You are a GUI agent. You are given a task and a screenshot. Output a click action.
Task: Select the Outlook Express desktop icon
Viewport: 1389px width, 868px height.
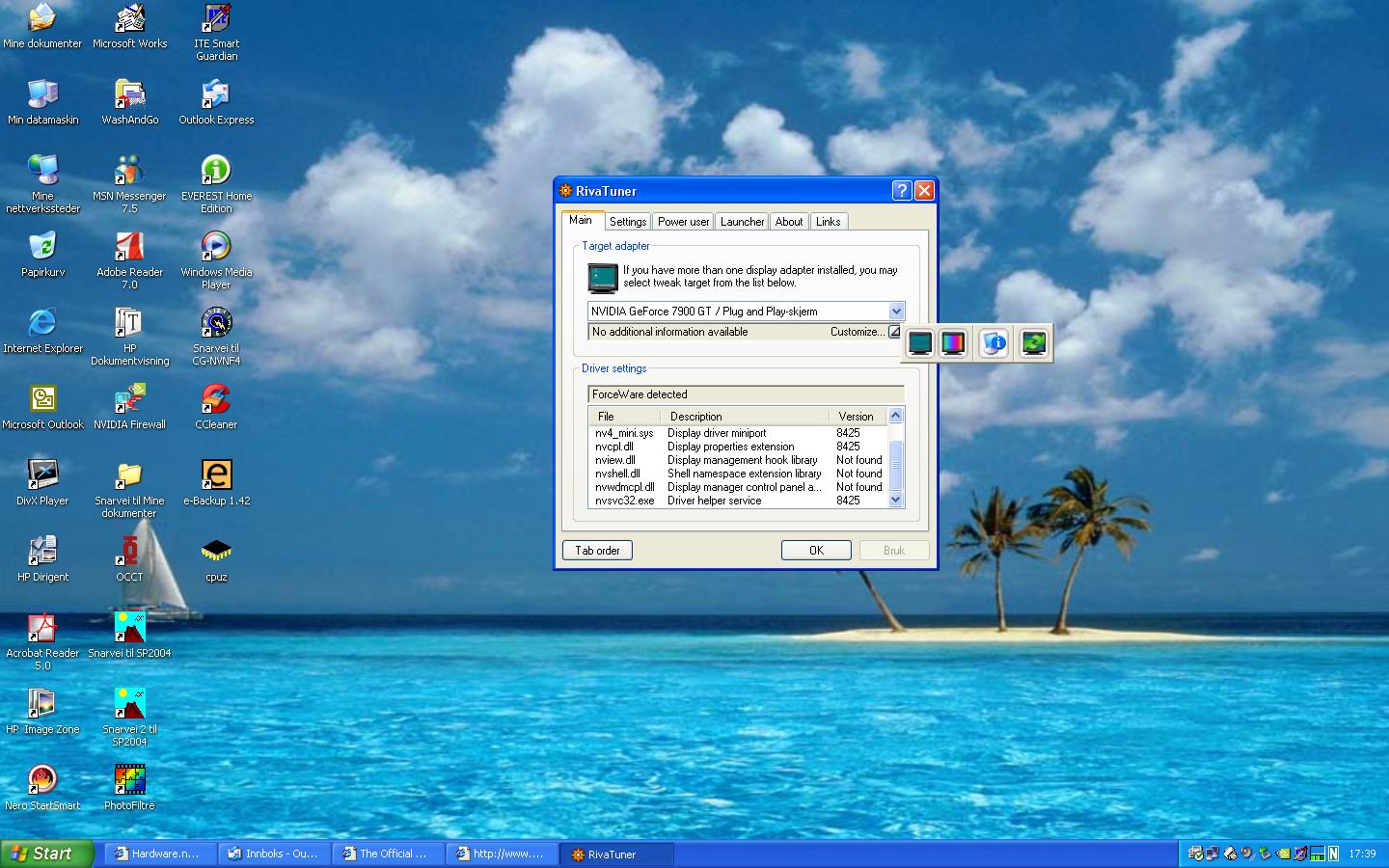(216, 102)
